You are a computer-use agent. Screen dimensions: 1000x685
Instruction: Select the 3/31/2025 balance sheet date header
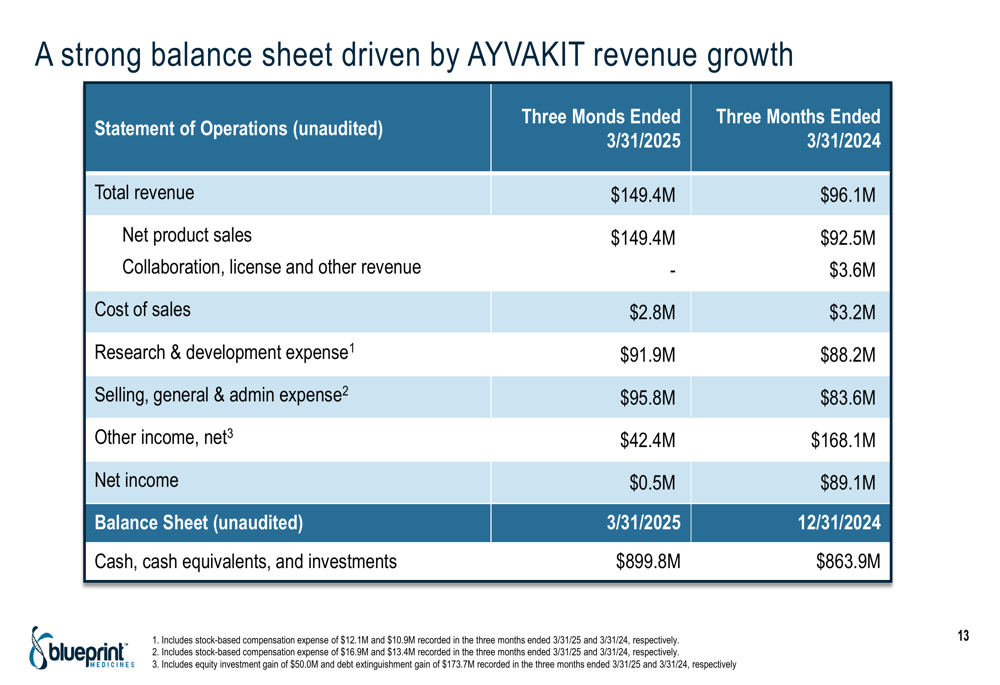coord(643,523)
